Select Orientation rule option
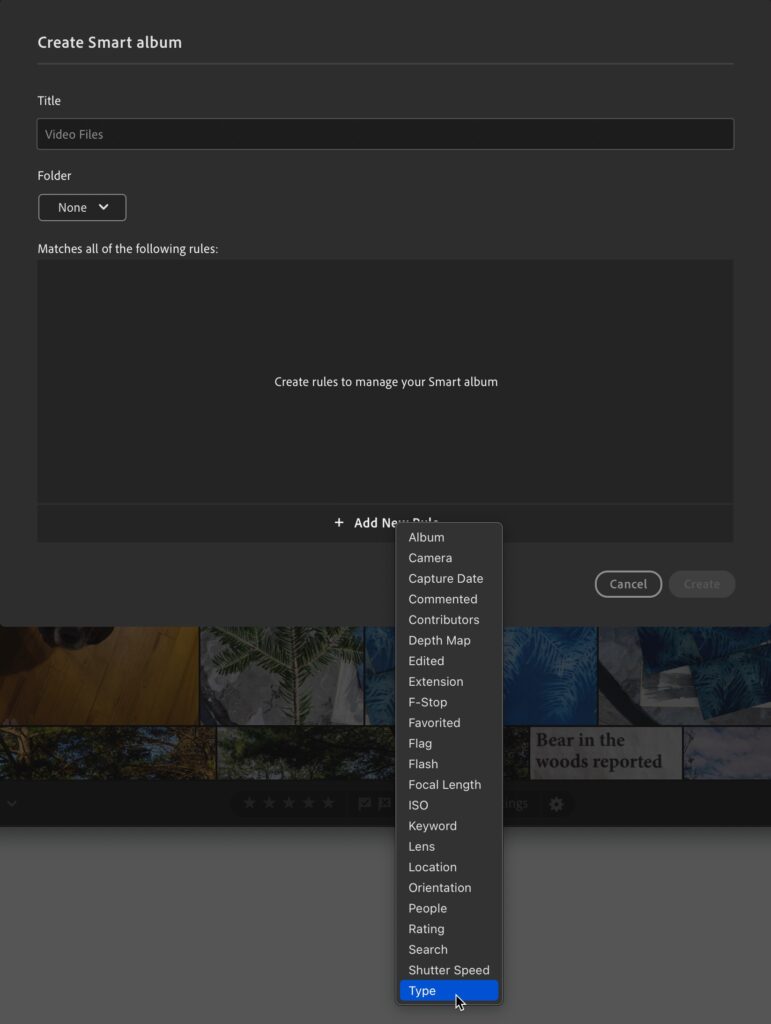This screenshot has height=1024, width=771. 448,888
